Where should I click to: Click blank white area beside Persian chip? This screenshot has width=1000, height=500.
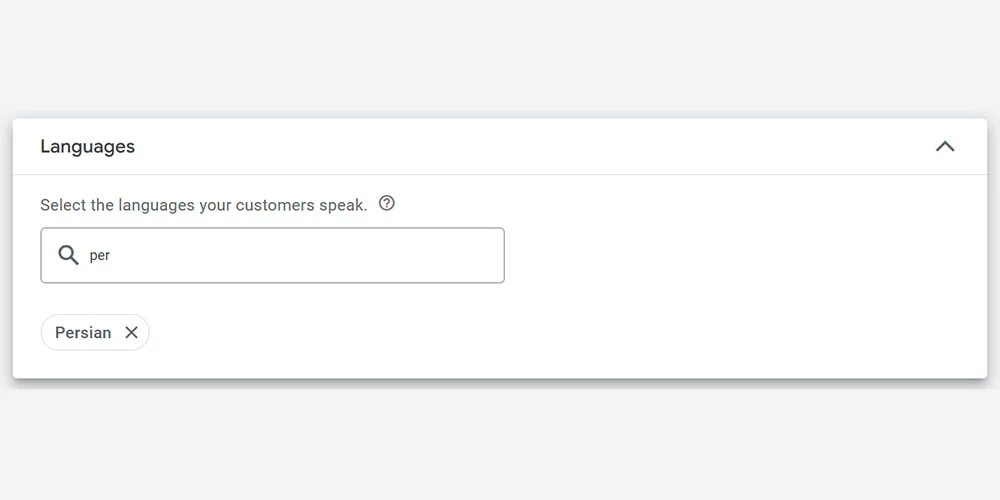[500, 333]
